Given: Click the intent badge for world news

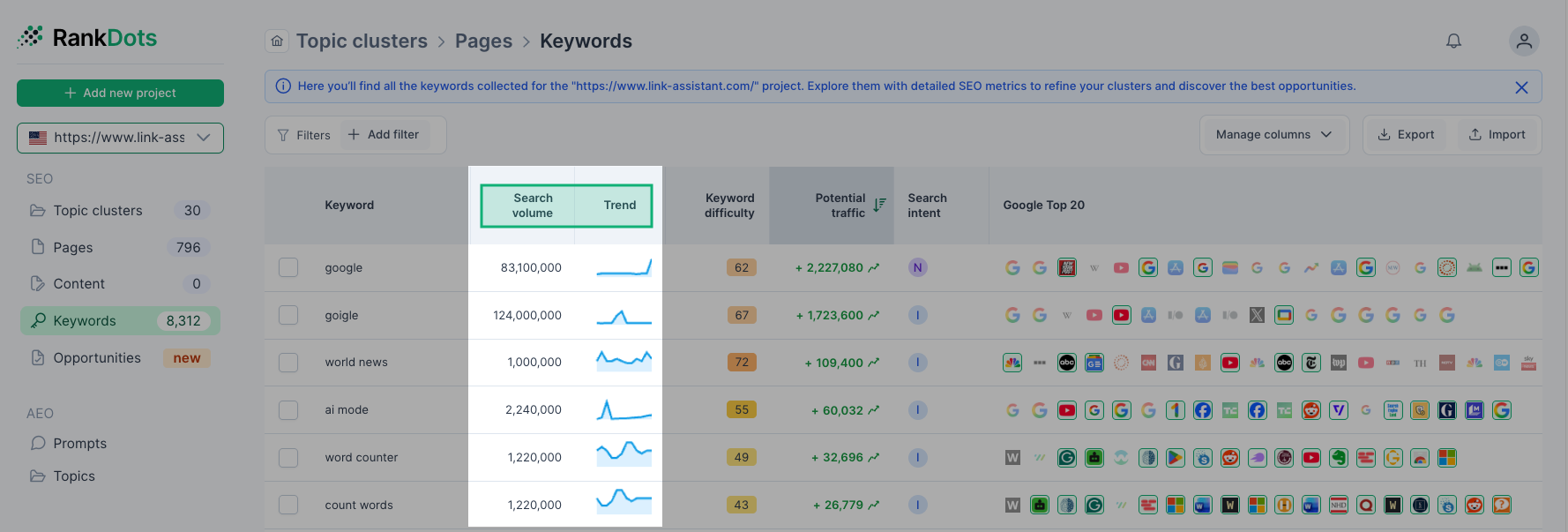Looking at the screenshot, I should (x=918, y=362).
